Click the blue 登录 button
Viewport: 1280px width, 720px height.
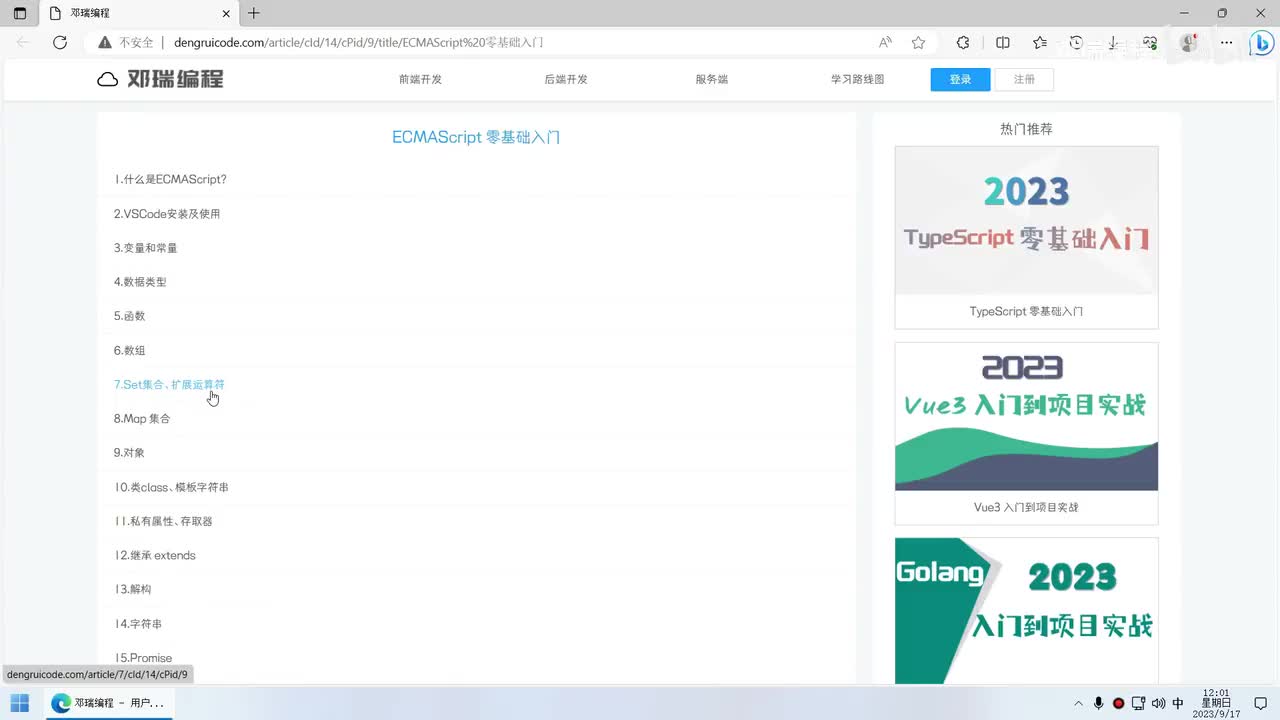960,80
